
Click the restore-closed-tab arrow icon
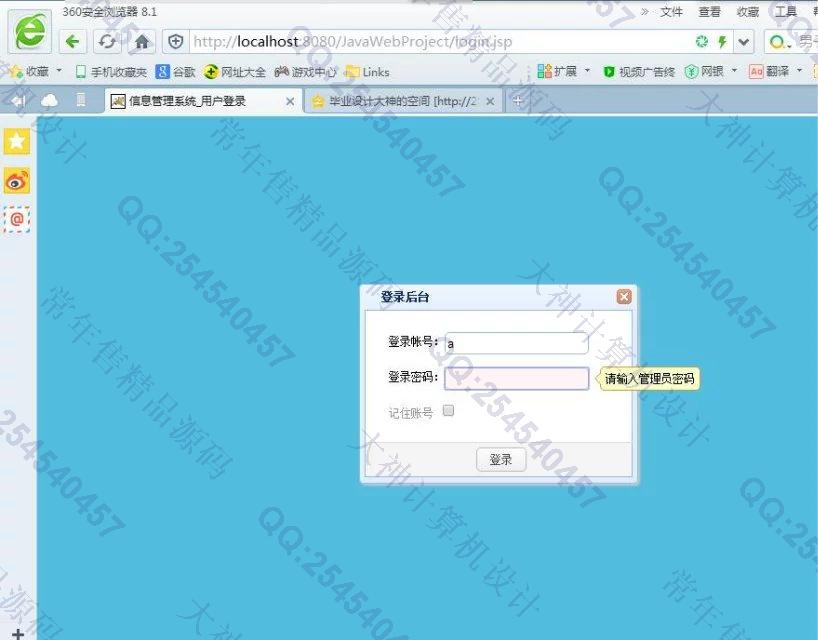pos(19,101)
